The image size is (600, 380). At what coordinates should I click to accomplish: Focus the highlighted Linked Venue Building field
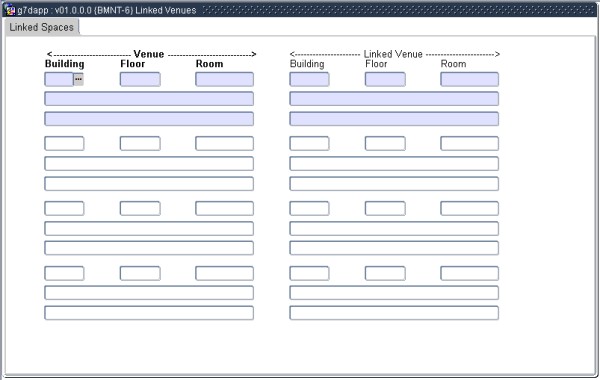[309, 79]
